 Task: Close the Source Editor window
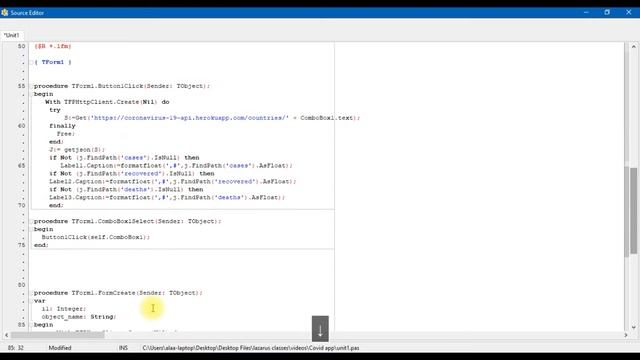(629, 13)
